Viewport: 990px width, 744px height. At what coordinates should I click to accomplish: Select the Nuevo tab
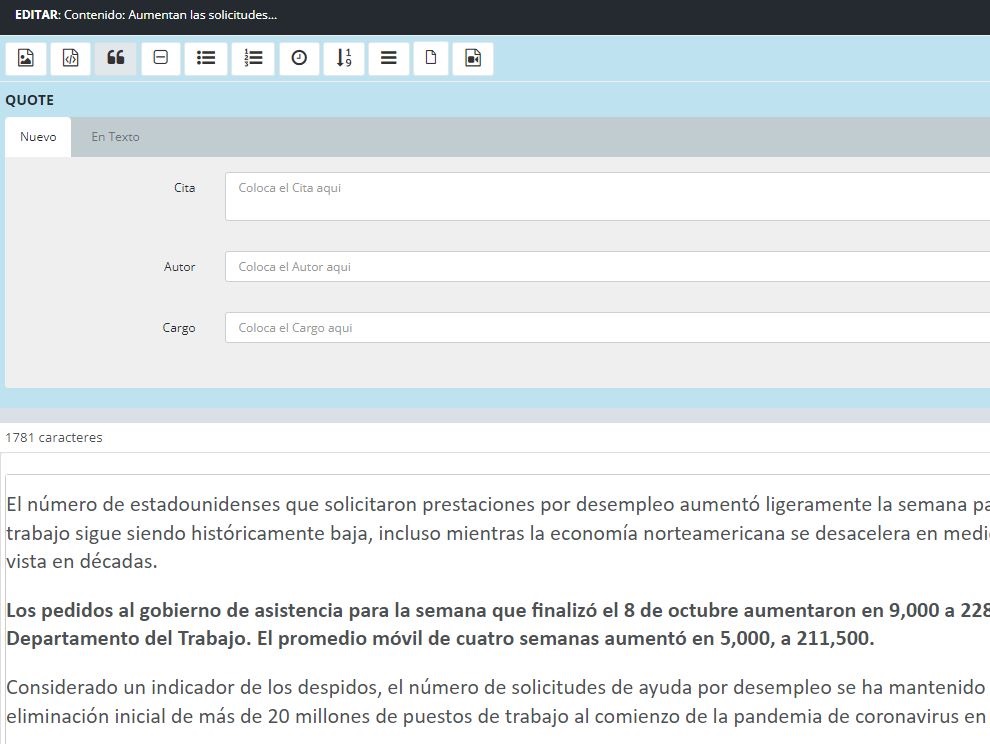37,137
